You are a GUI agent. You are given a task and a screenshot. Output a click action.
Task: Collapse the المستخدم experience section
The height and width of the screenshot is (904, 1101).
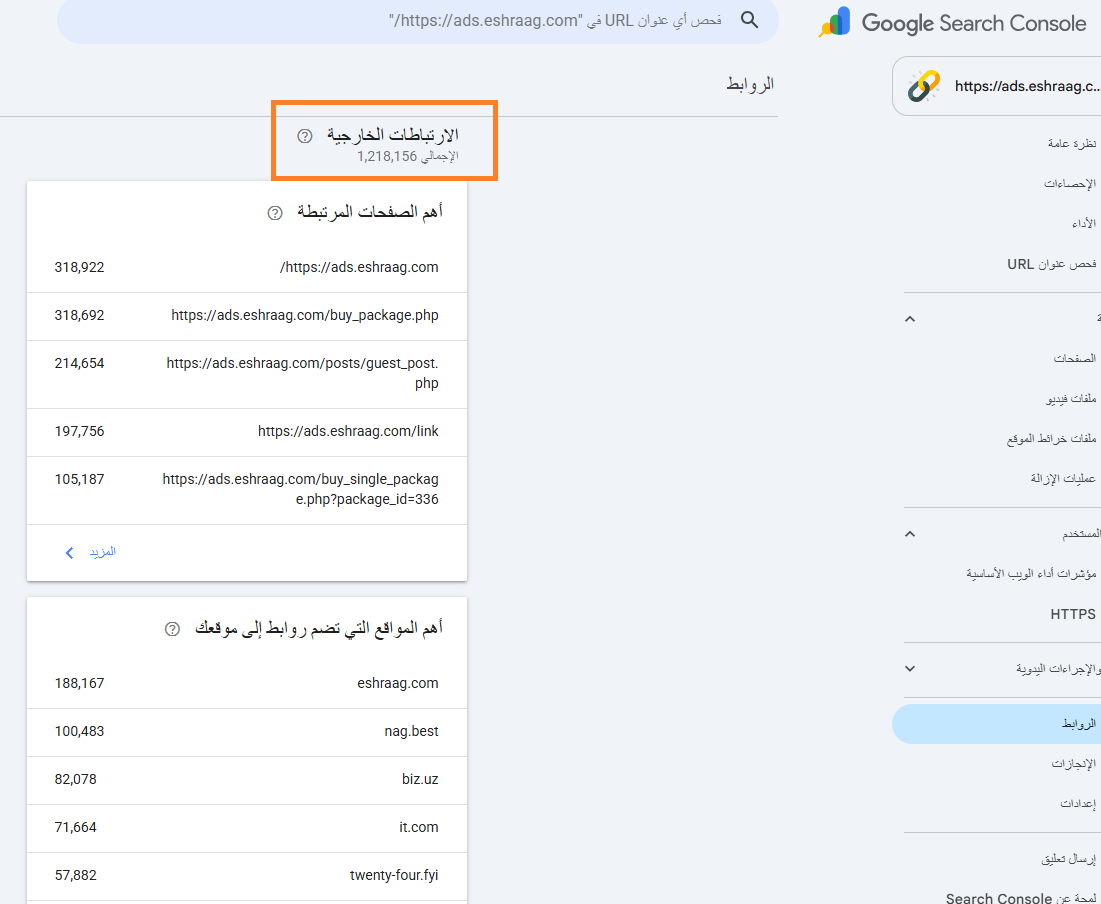pos(910,534)
